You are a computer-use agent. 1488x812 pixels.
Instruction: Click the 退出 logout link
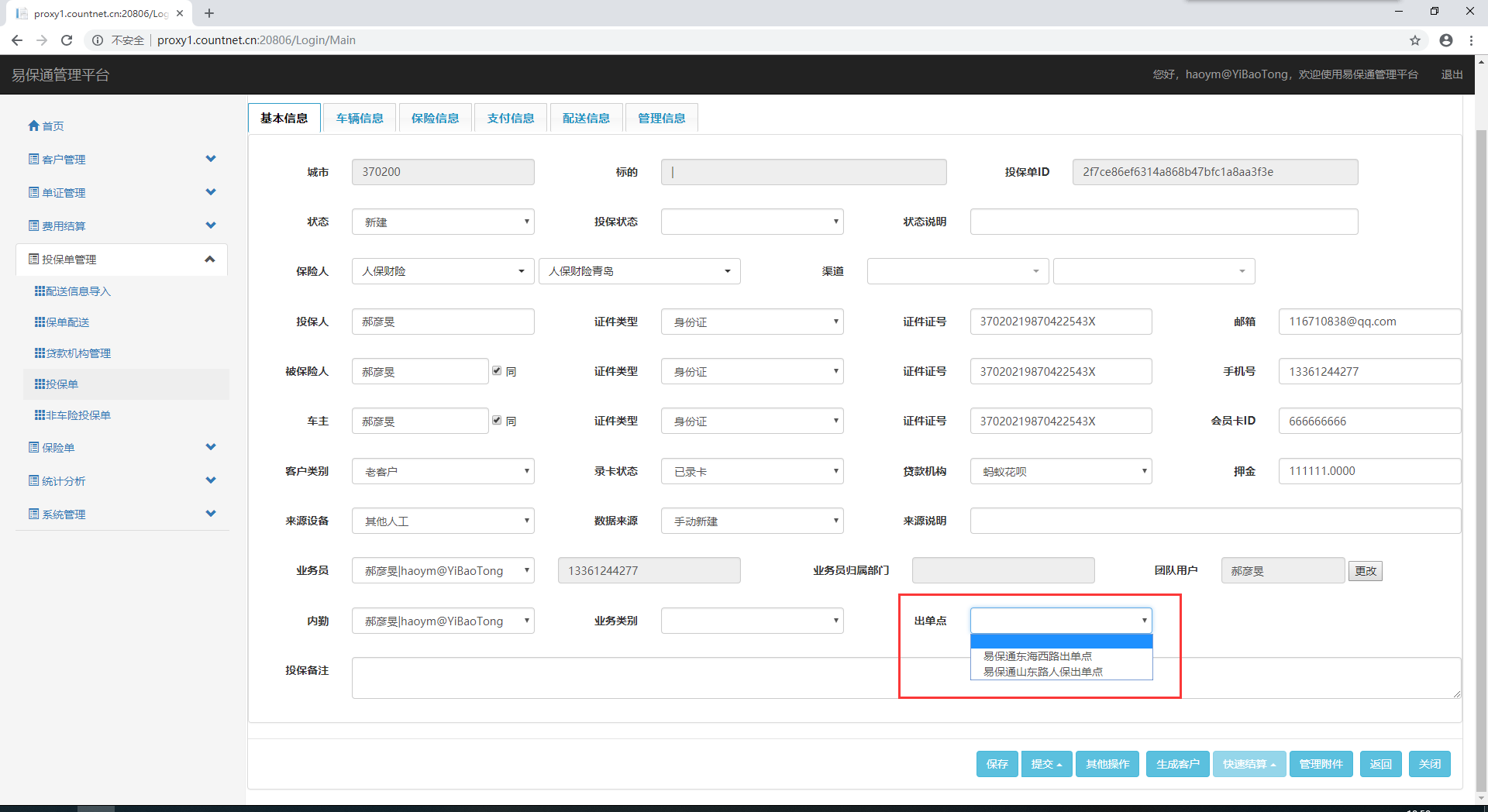1452,74
